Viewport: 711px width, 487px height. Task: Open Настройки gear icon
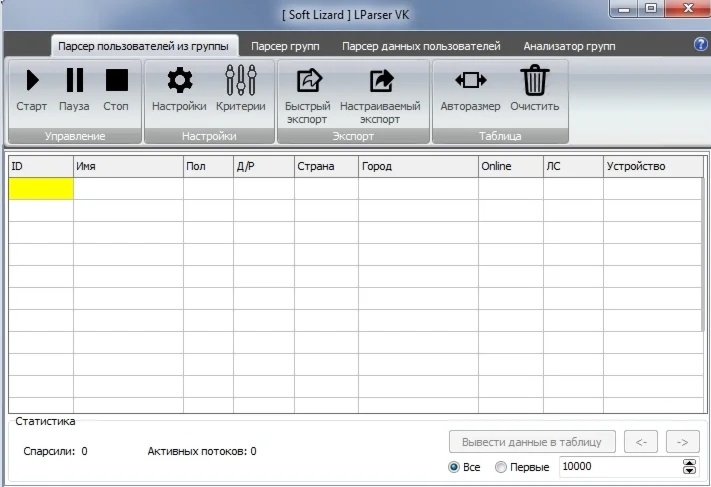point(179,81)
